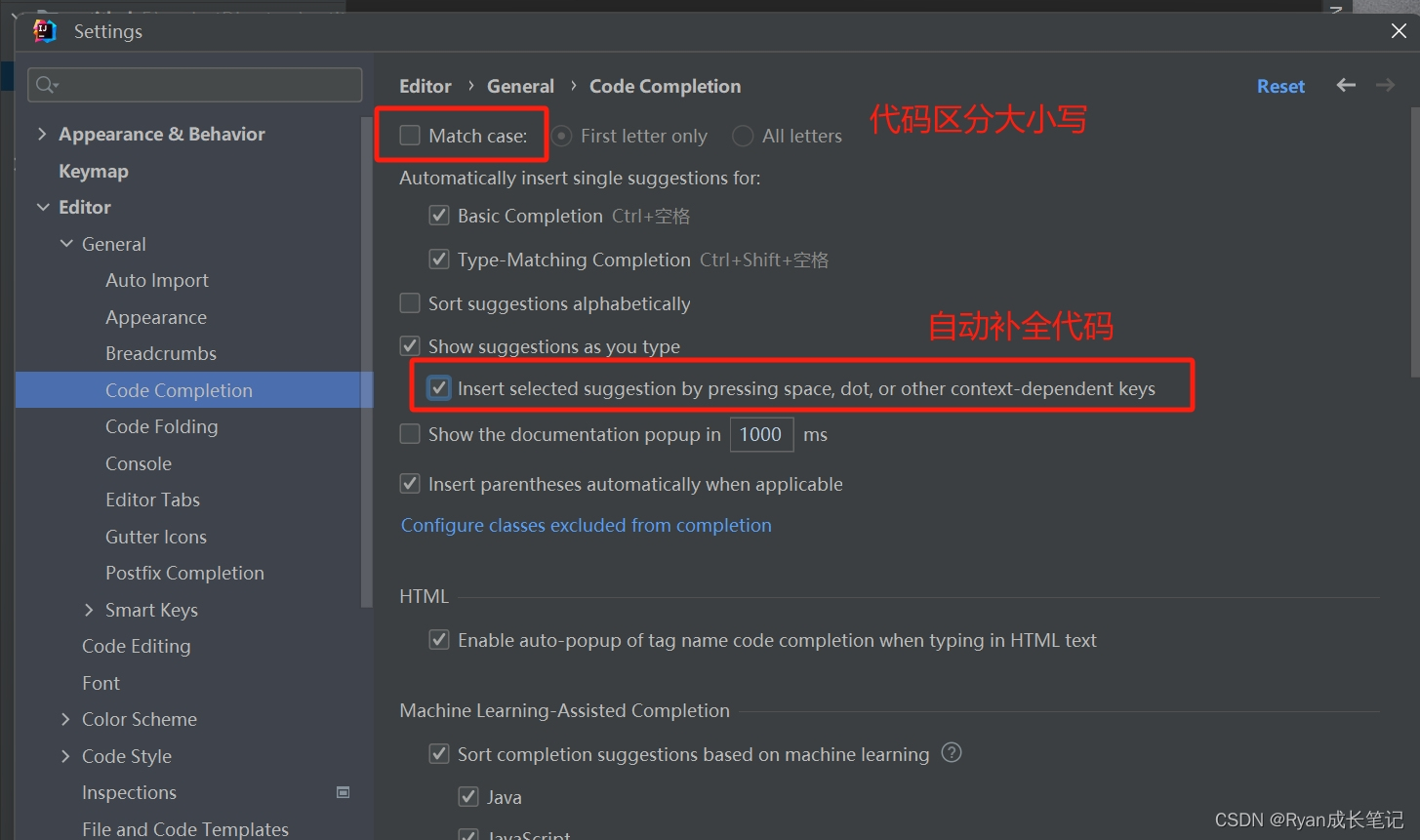This screenshot has height=840, width=1420.
Task: Go back with the left arrow icon
Action: [x=1346, y=86]
